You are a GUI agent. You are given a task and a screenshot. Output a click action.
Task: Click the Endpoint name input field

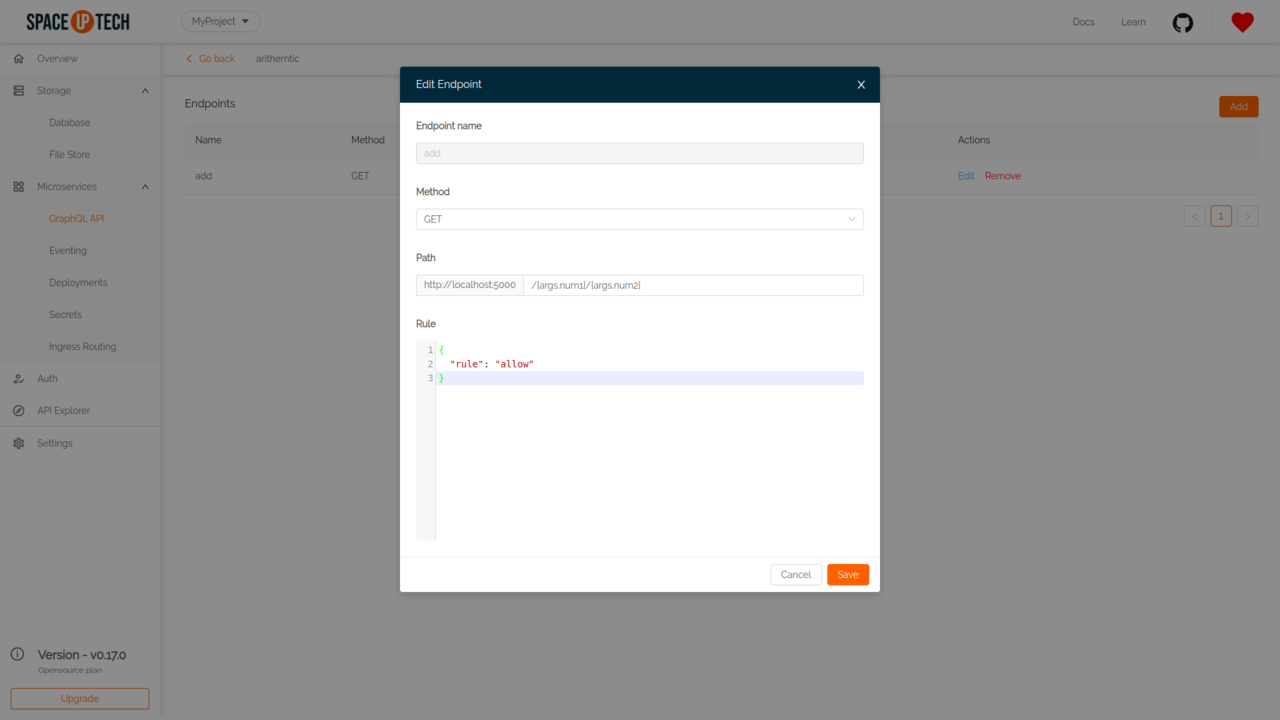pyautogui.click(x=639, y=153)
